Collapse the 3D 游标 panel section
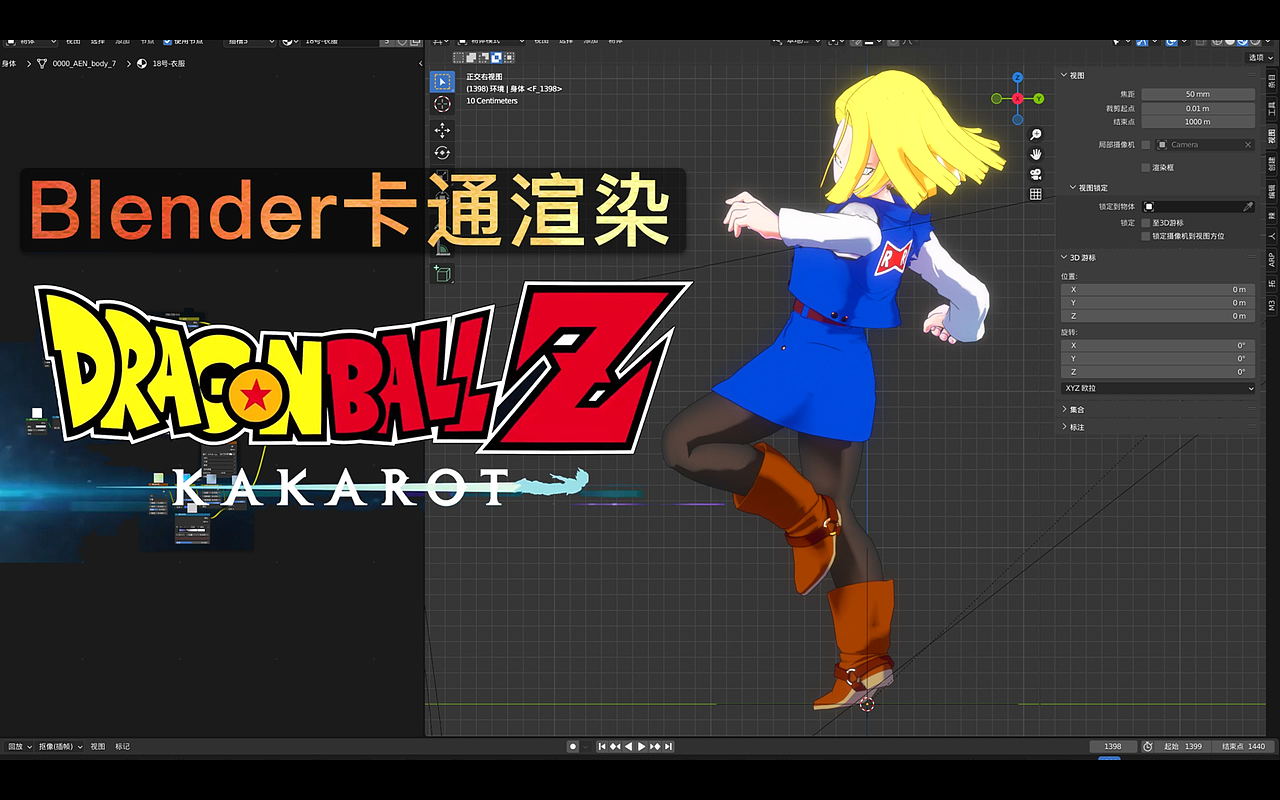Viewport: 1280px width, 800px height. (x=1064, y=257)
